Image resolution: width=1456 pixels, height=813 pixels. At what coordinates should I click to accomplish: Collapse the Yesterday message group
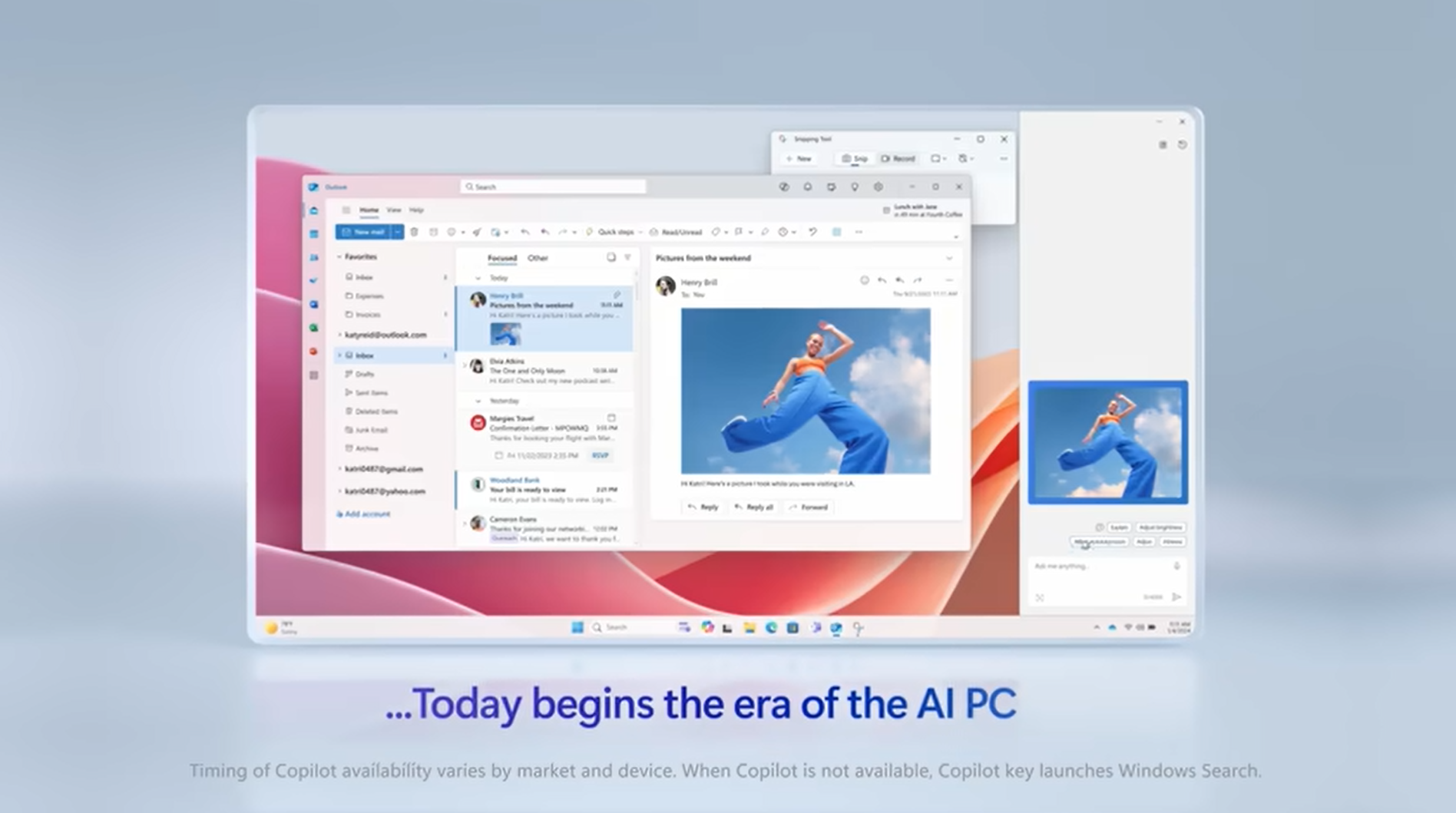[478, 401]
